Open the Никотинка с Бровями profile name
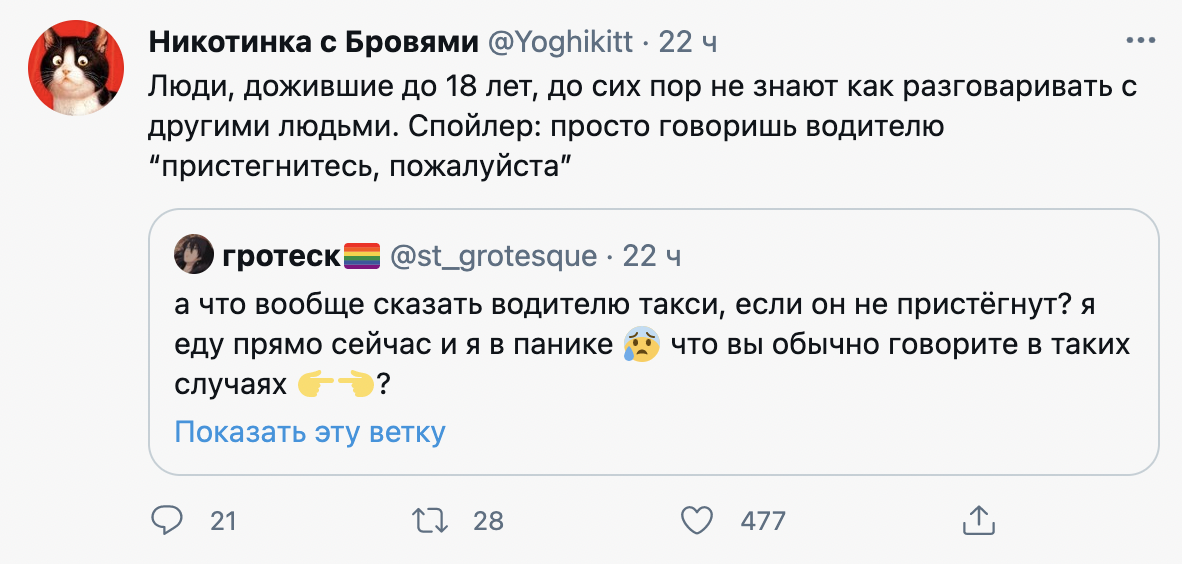 pos(313,41)
